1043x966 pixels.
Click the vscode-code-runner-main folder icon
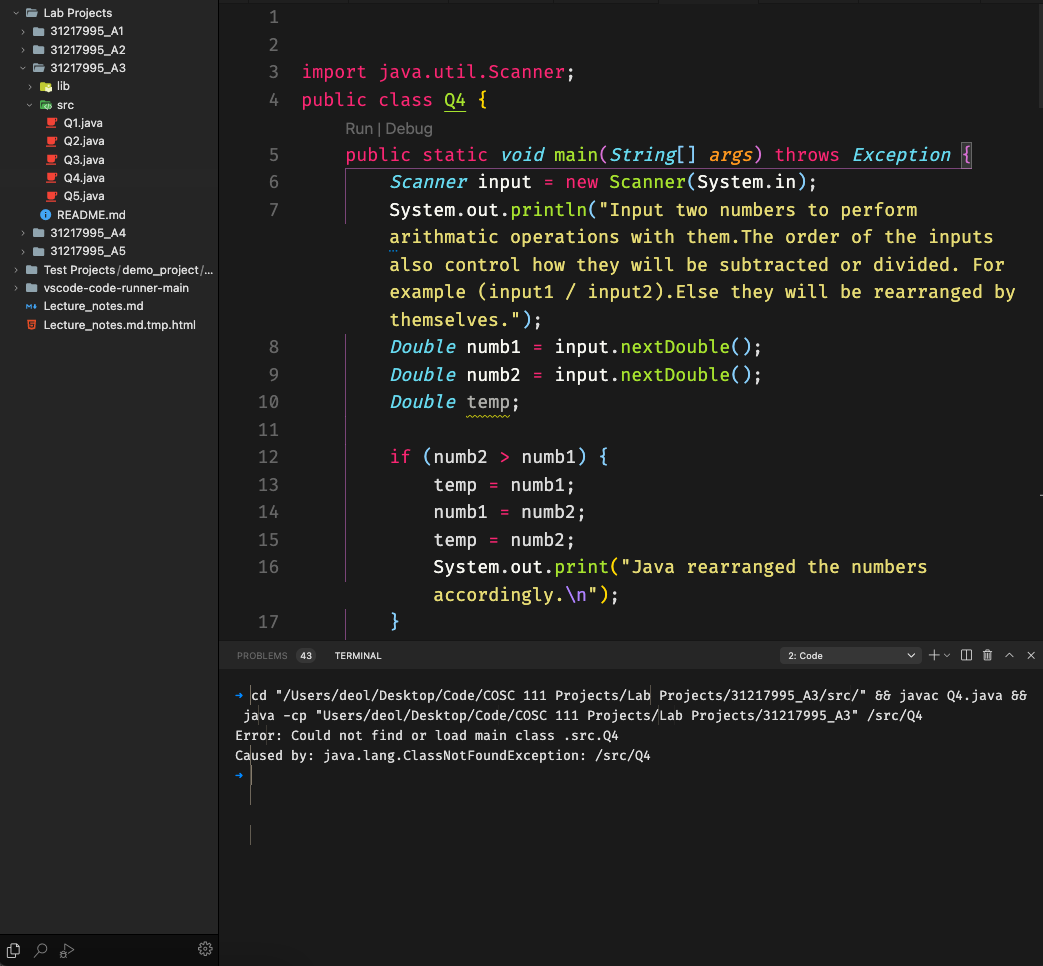pyautogui.click(x=31, y=288)
